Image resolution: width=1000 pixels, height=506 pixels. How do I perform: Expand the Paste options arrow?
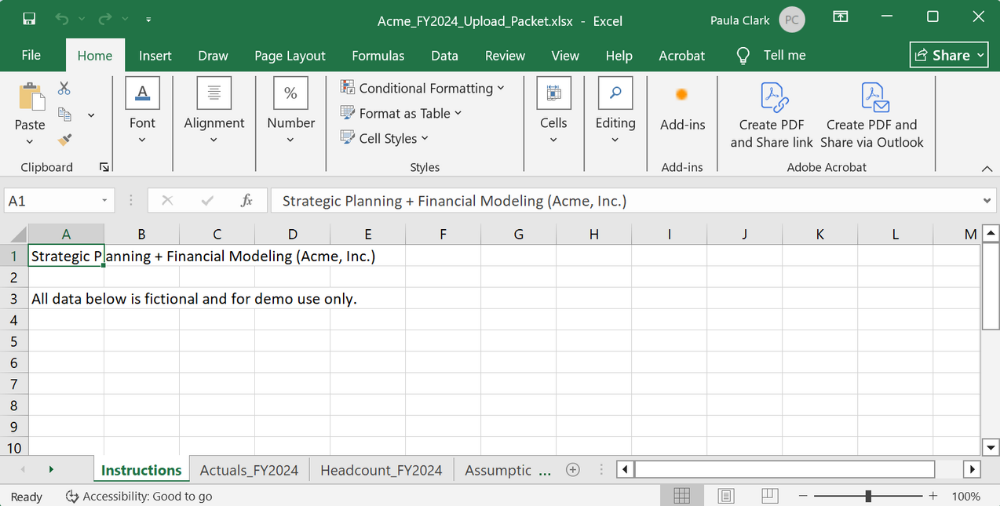[x=29, y=142]
